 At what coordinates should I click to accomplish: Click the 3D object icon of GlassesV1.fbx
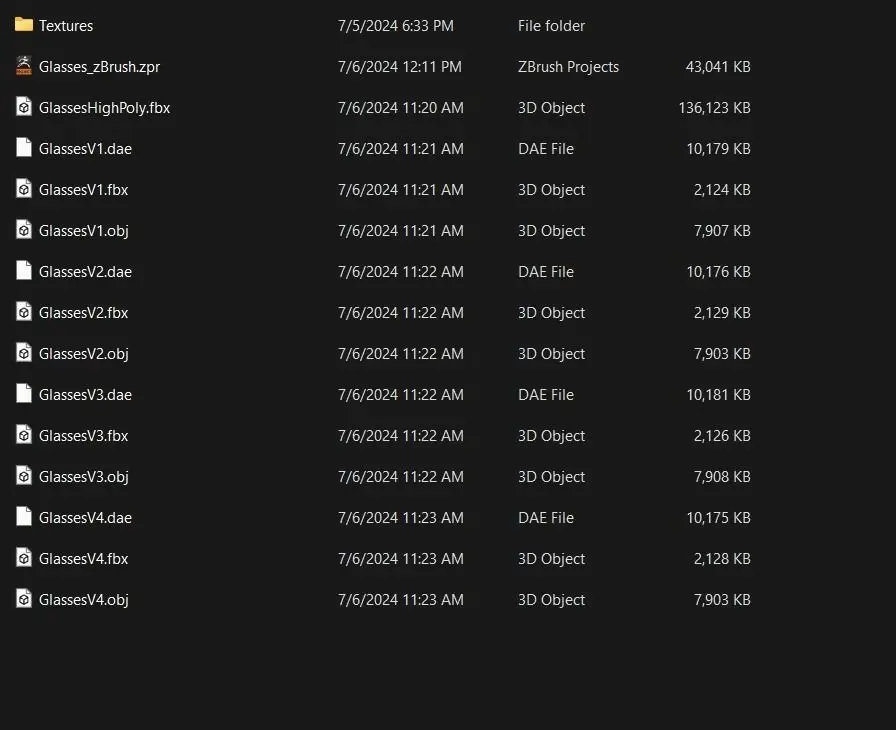coord(24,189)
